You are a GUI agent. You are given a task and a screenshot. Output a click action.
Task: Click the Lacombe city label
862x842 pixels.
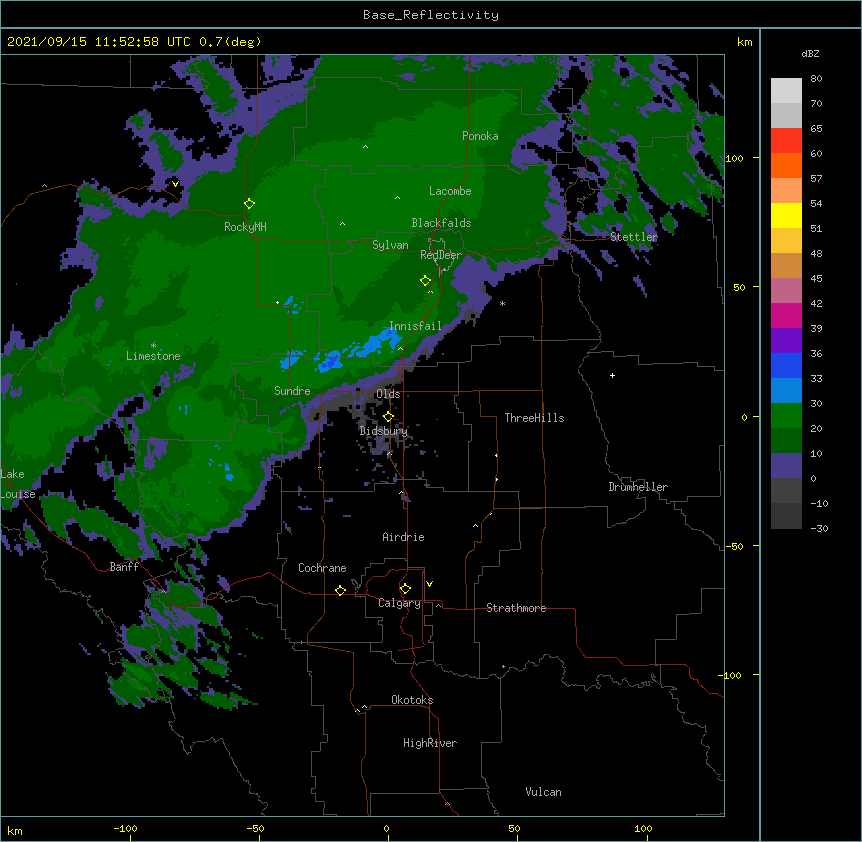[x=450, y=191]
